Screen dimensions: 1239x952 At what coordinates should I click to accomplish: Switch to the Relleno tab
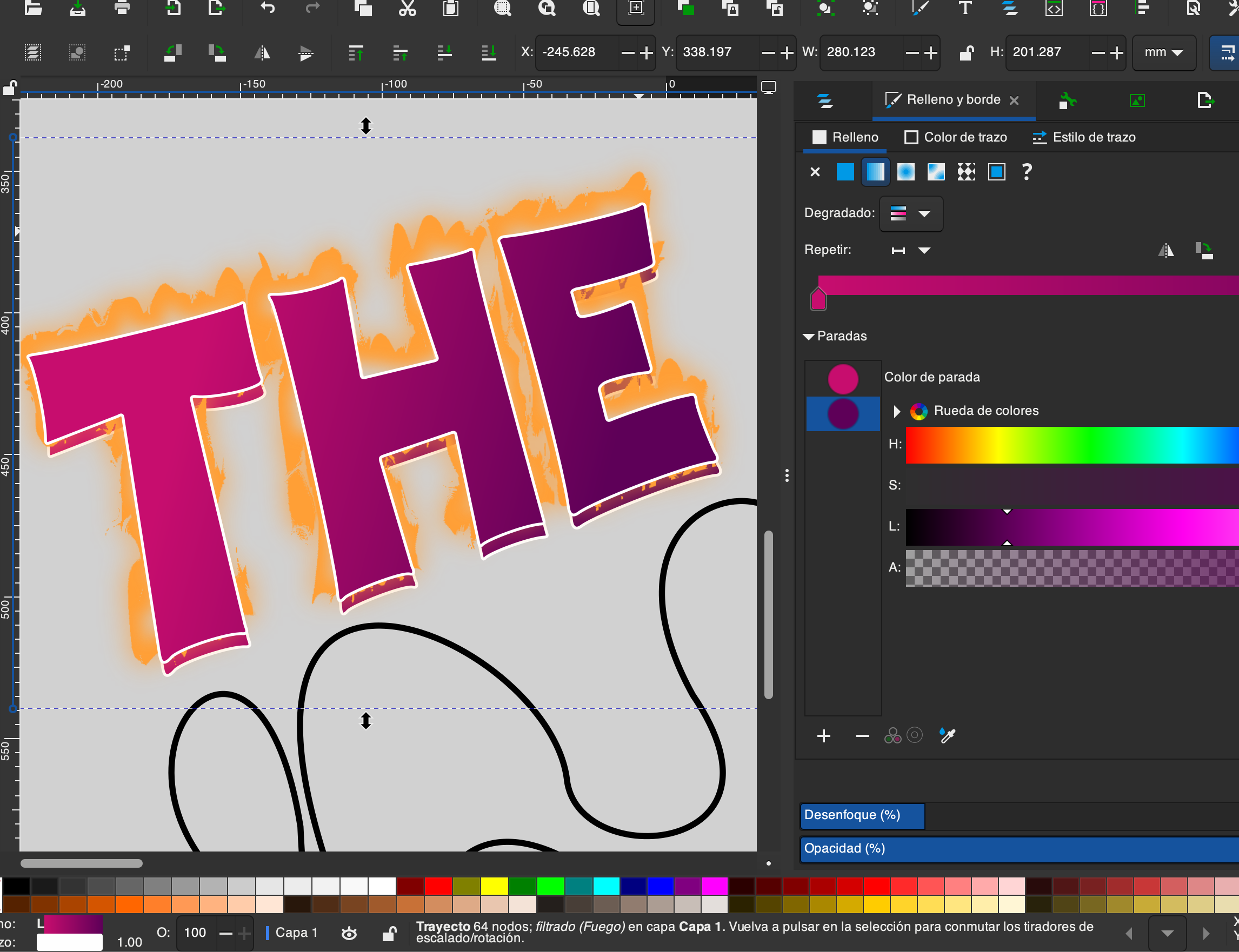coord(845,137)
